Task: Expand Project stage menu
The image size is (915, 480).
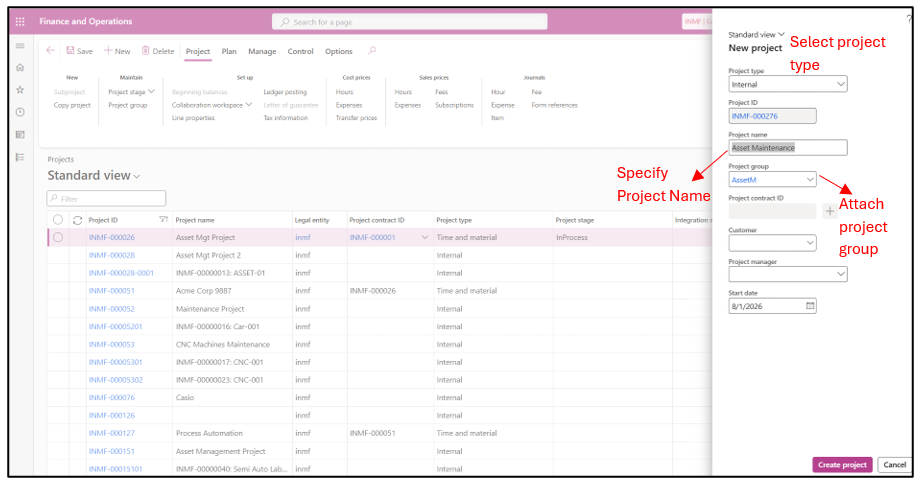Action: (x=132, y=92)
